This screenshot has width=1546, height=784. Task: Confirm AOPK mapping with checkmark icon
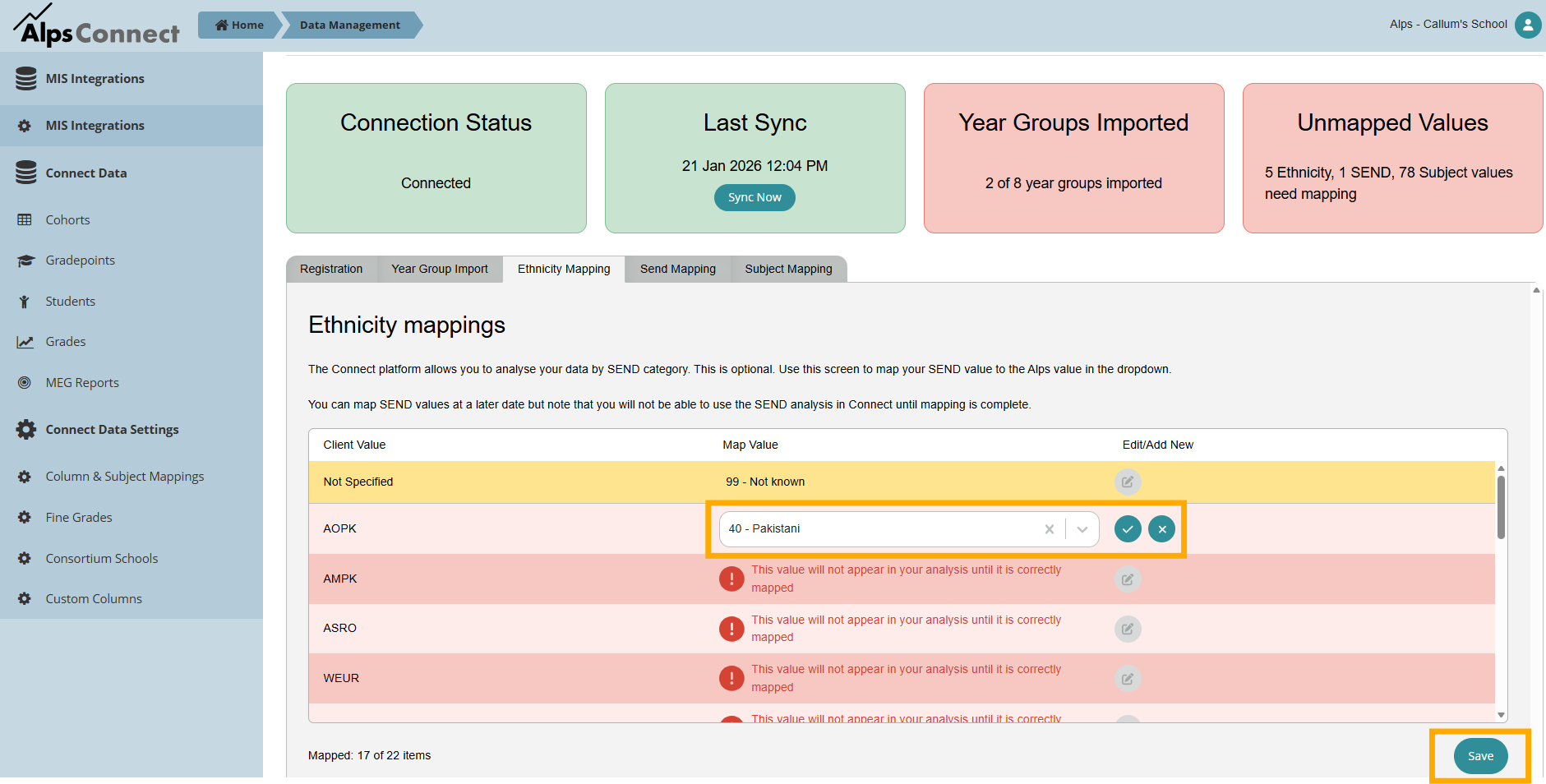click(1128, 529)
